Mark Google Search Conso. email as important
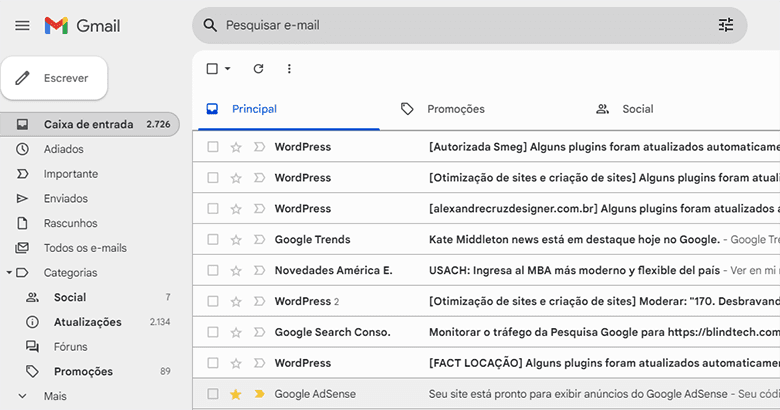This screenshot has height=410, width=780. pyautogui.click(x=259, y=332)
